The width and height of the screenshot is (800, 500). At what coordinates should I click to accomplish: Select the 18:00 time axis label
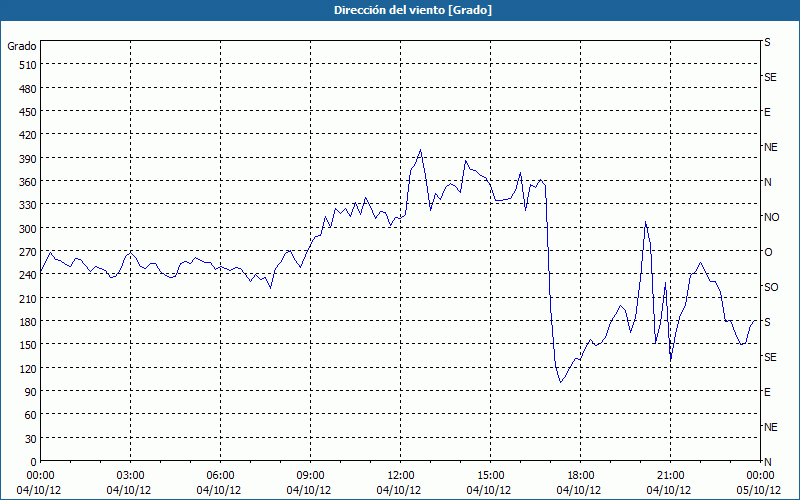point(581,476)
